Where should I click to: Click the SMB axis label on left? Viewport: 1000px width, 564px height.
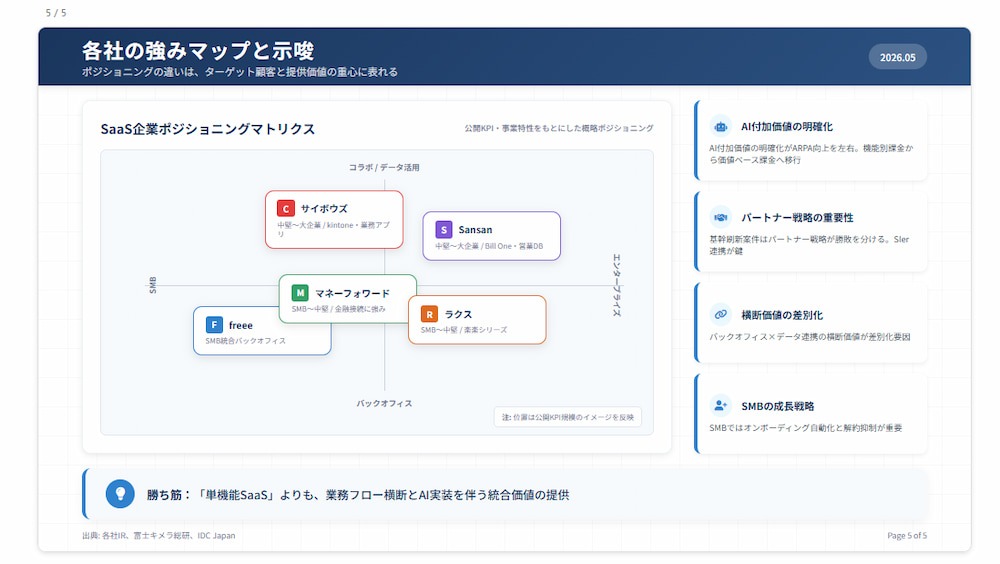[x=152, y=285]
